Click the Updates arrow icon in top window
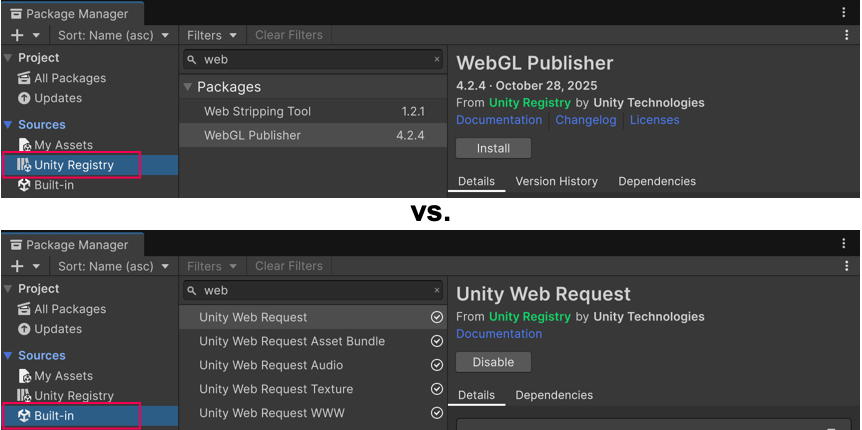862x430 pixels. [x=24, y=98]
